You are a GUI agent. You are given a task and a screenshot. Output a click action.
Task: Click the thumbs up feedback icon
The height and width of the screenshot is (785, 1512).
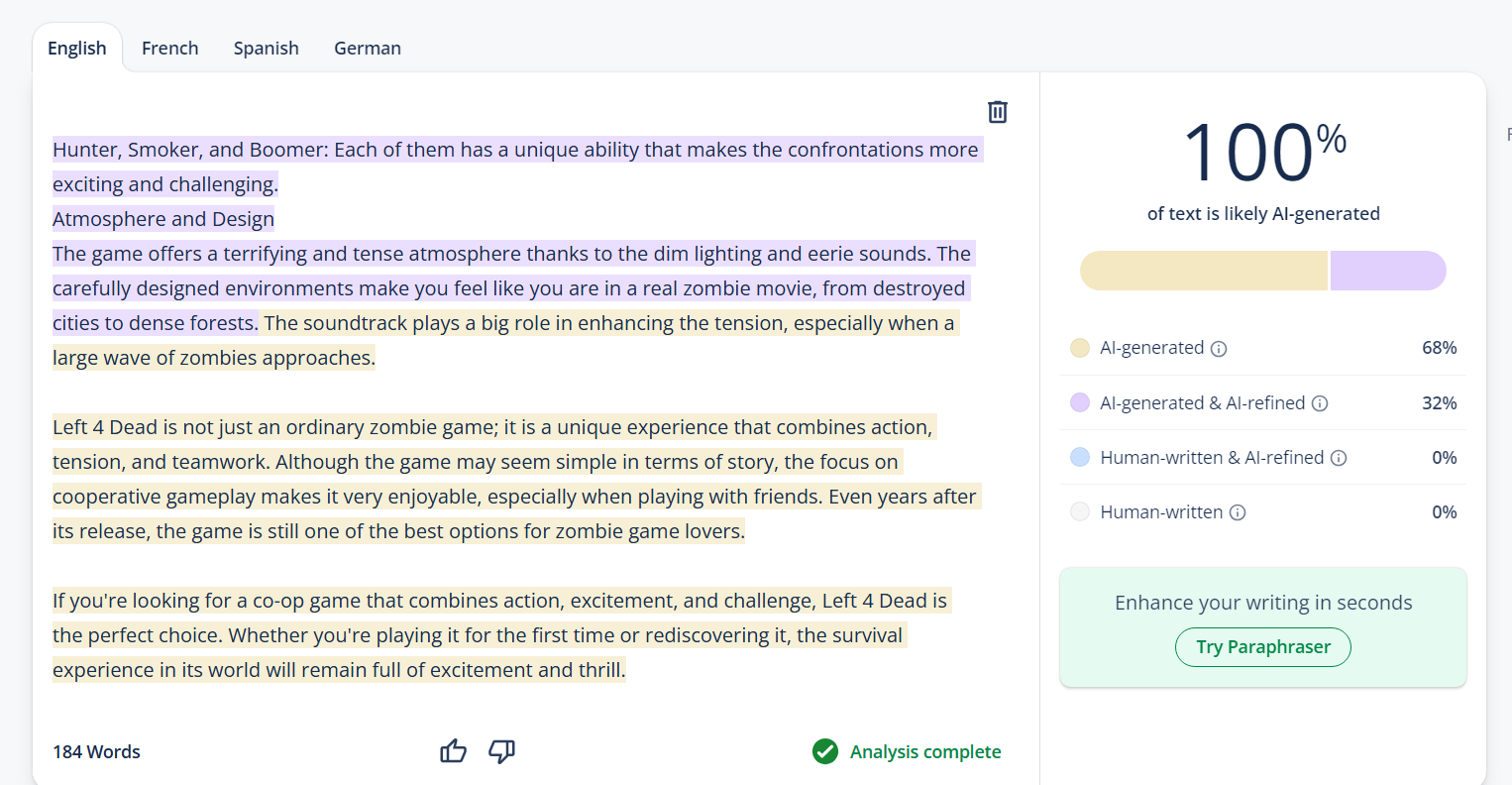pos(453,751)
